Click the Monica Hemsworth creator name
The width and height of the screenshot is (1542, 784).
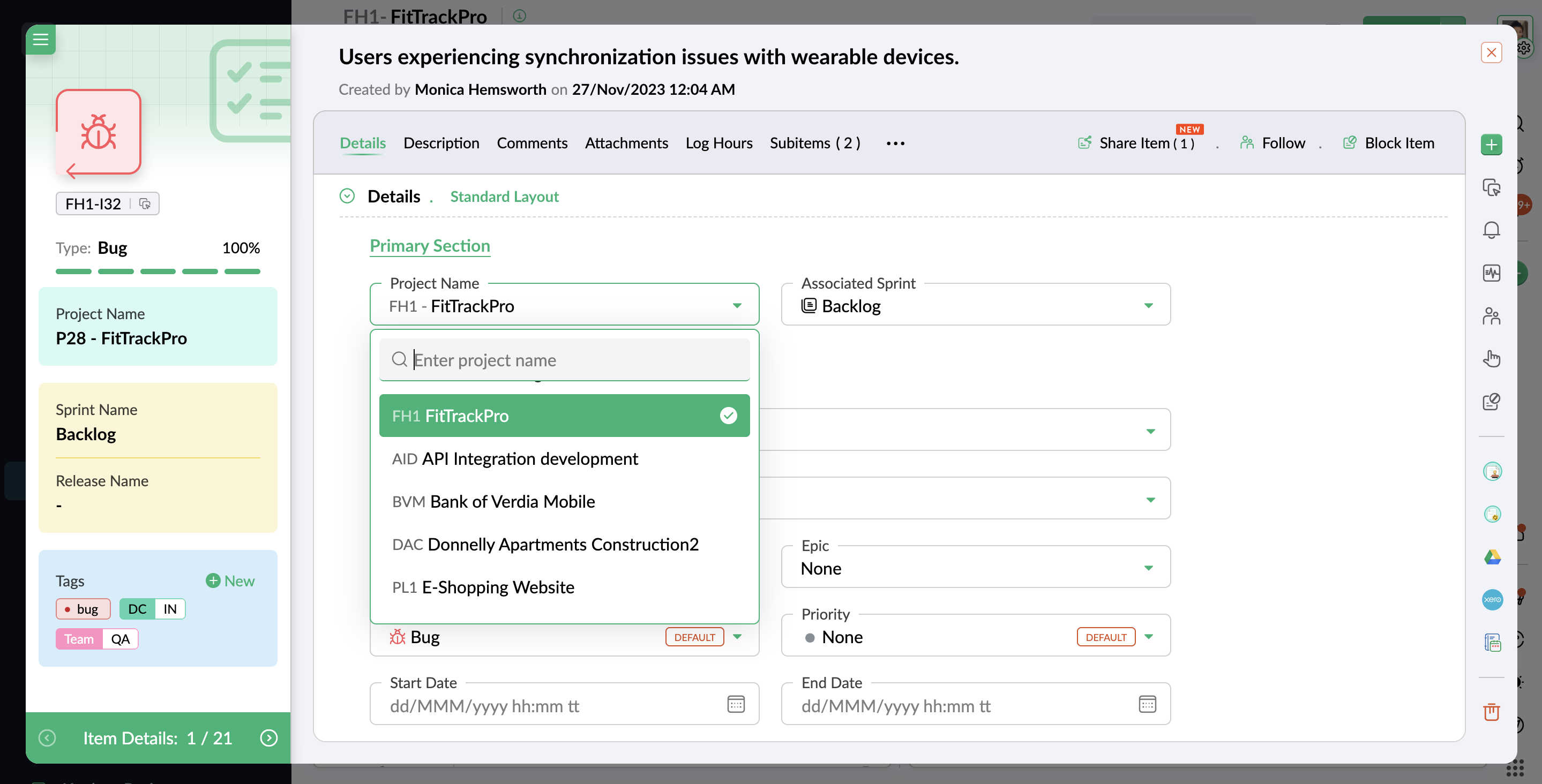(x=480, y=89)
